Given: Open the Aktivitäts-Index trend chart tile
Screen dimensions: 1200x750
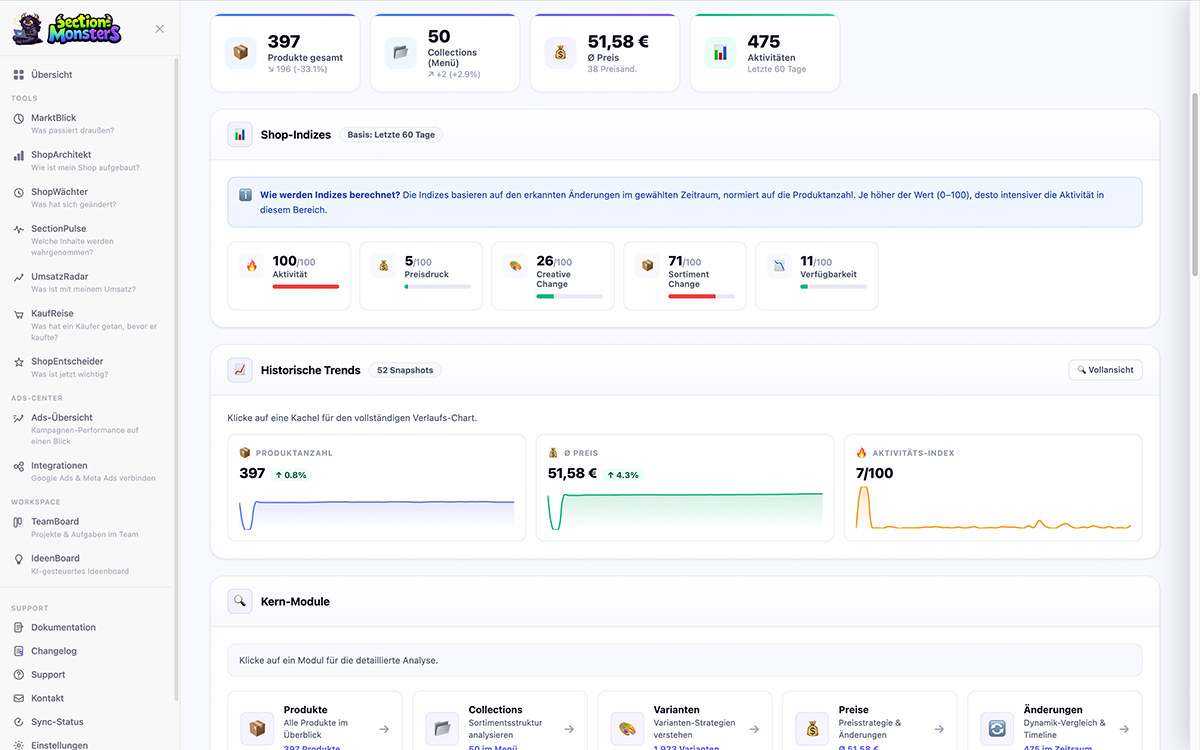Looking at the screenshot, I should pyautogui.click(x=993, y=488).
